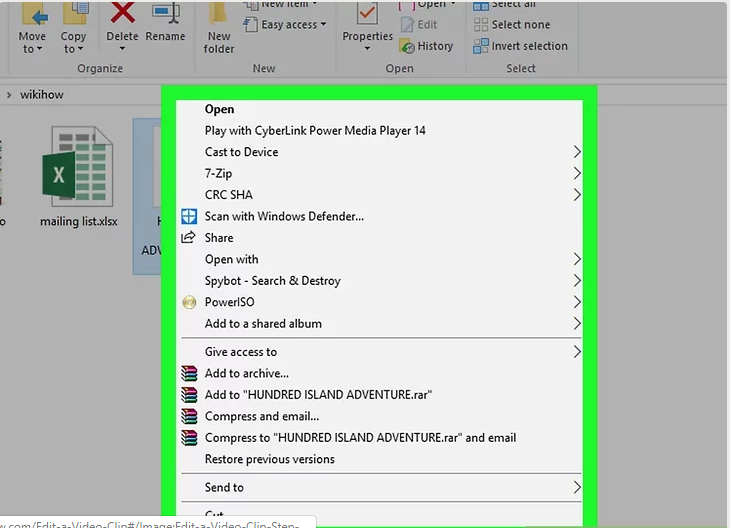Click WinRAR icon beside Compress and email

pyautogui.click(x=189, y=416)
